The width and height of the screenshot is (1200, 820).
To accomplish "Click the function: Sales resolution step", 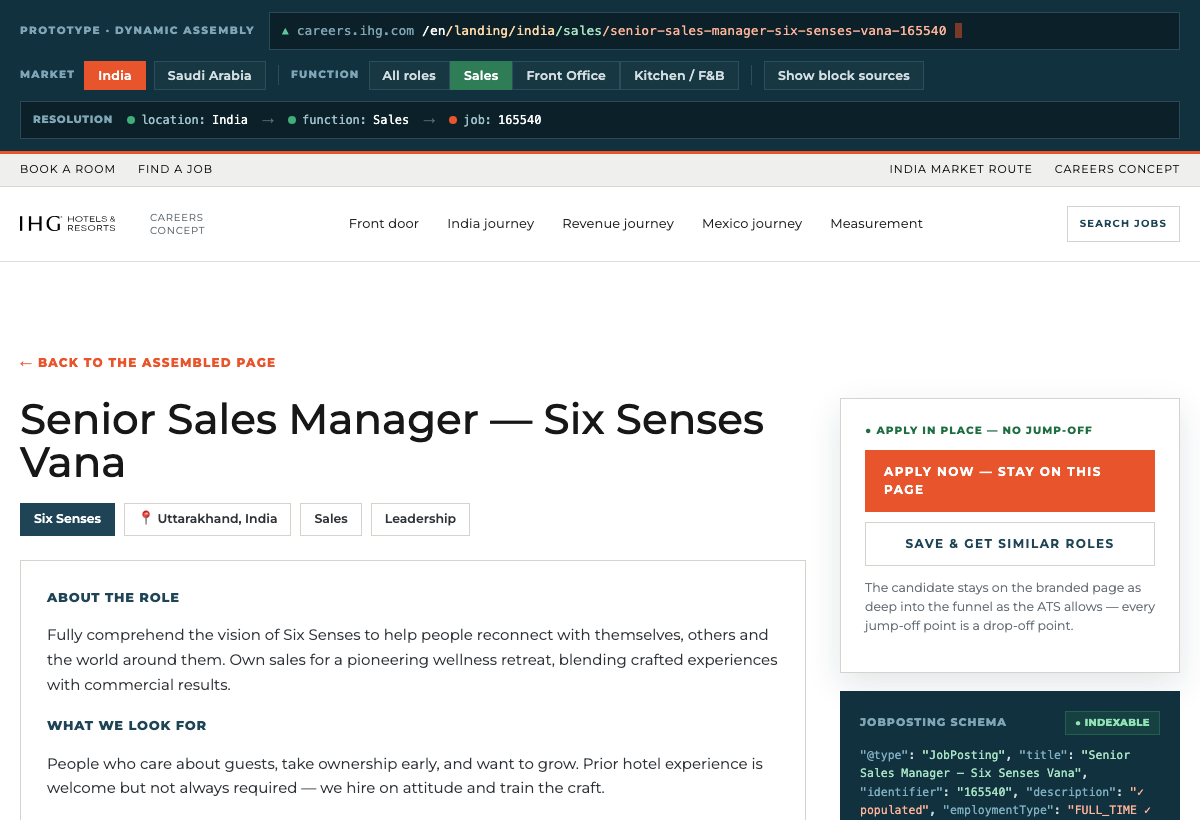I will (348, 120).
